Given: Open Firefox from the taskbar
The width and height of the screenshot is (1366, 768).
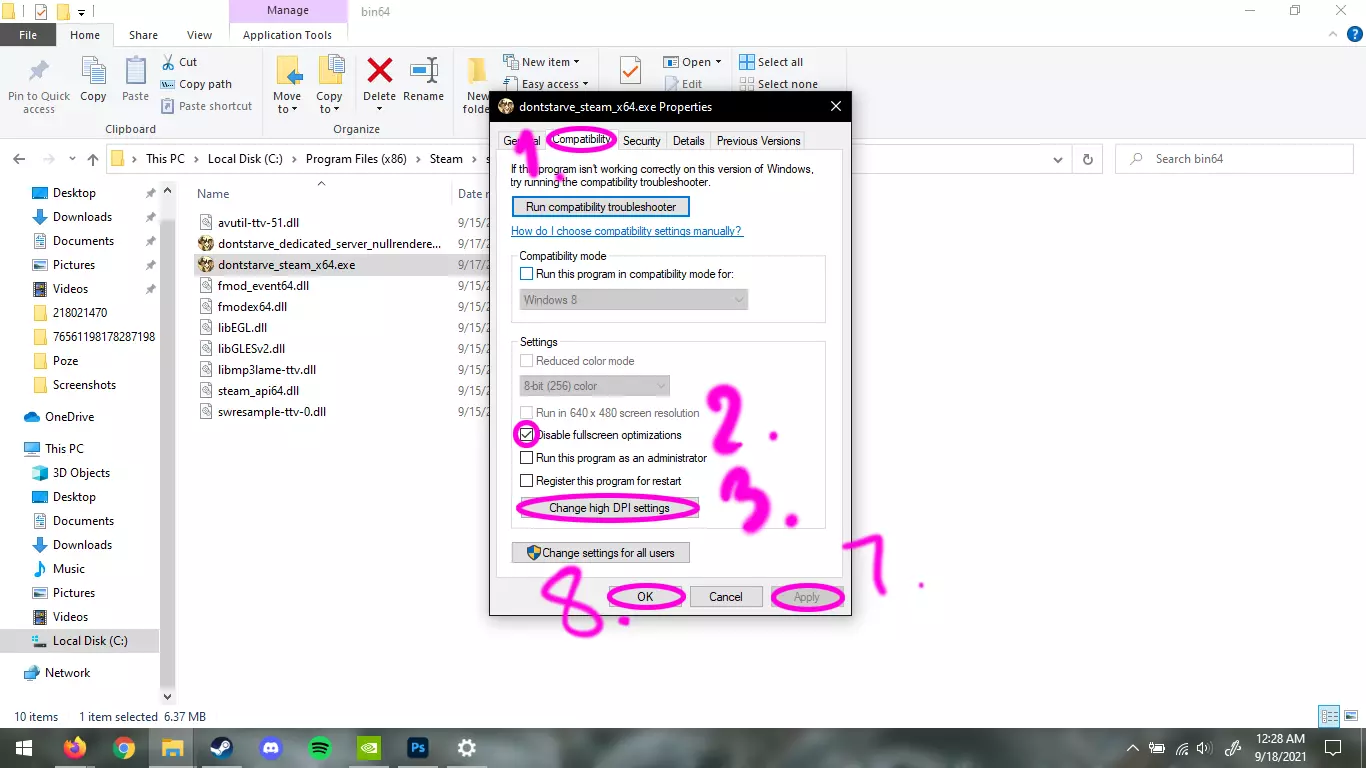Looking at the screenshot, I should click(75, 748).
